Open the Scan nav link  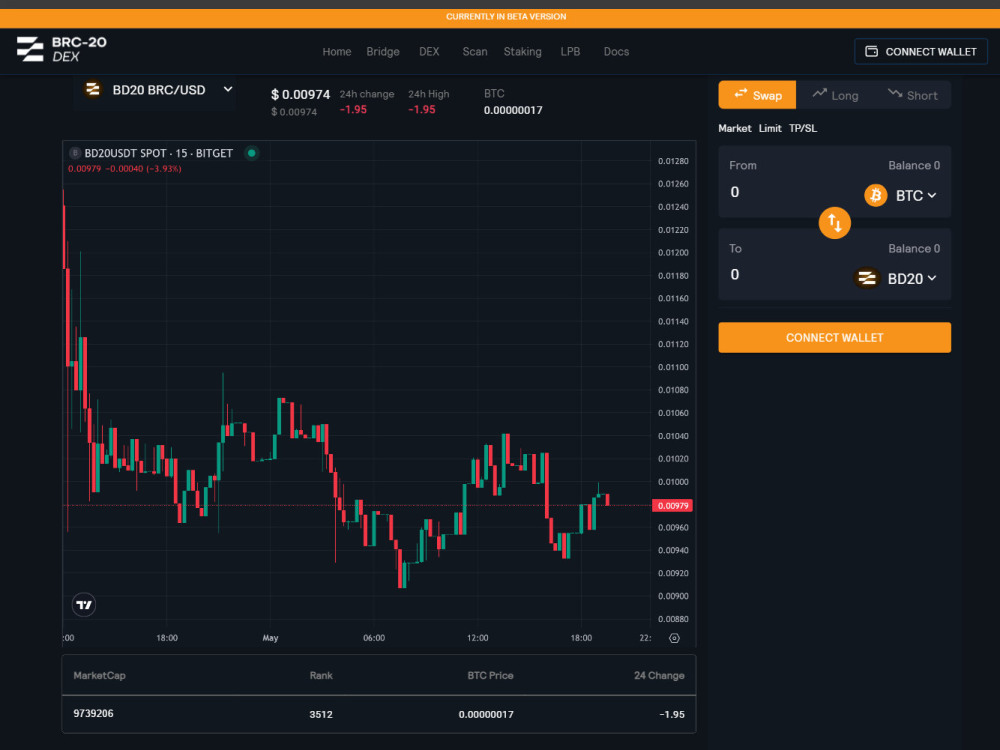pyautogui.click(x=475, y=52)
